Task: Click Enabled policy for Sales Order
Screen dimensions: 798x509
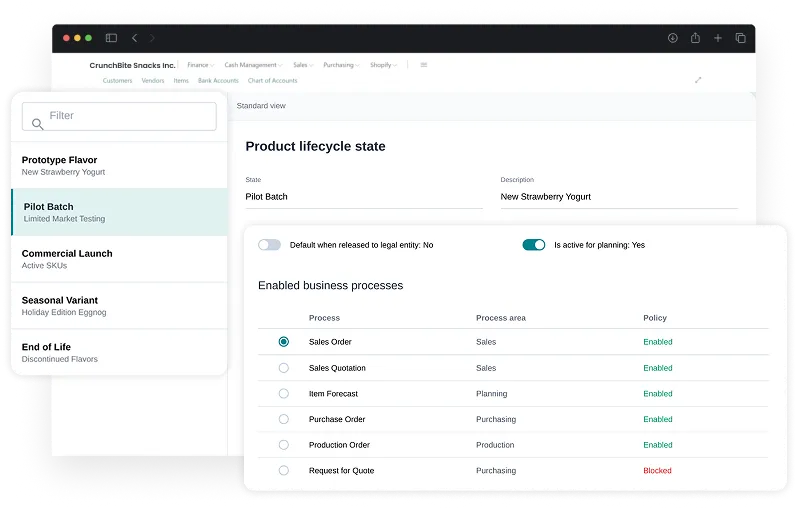Action: point(658,342)
